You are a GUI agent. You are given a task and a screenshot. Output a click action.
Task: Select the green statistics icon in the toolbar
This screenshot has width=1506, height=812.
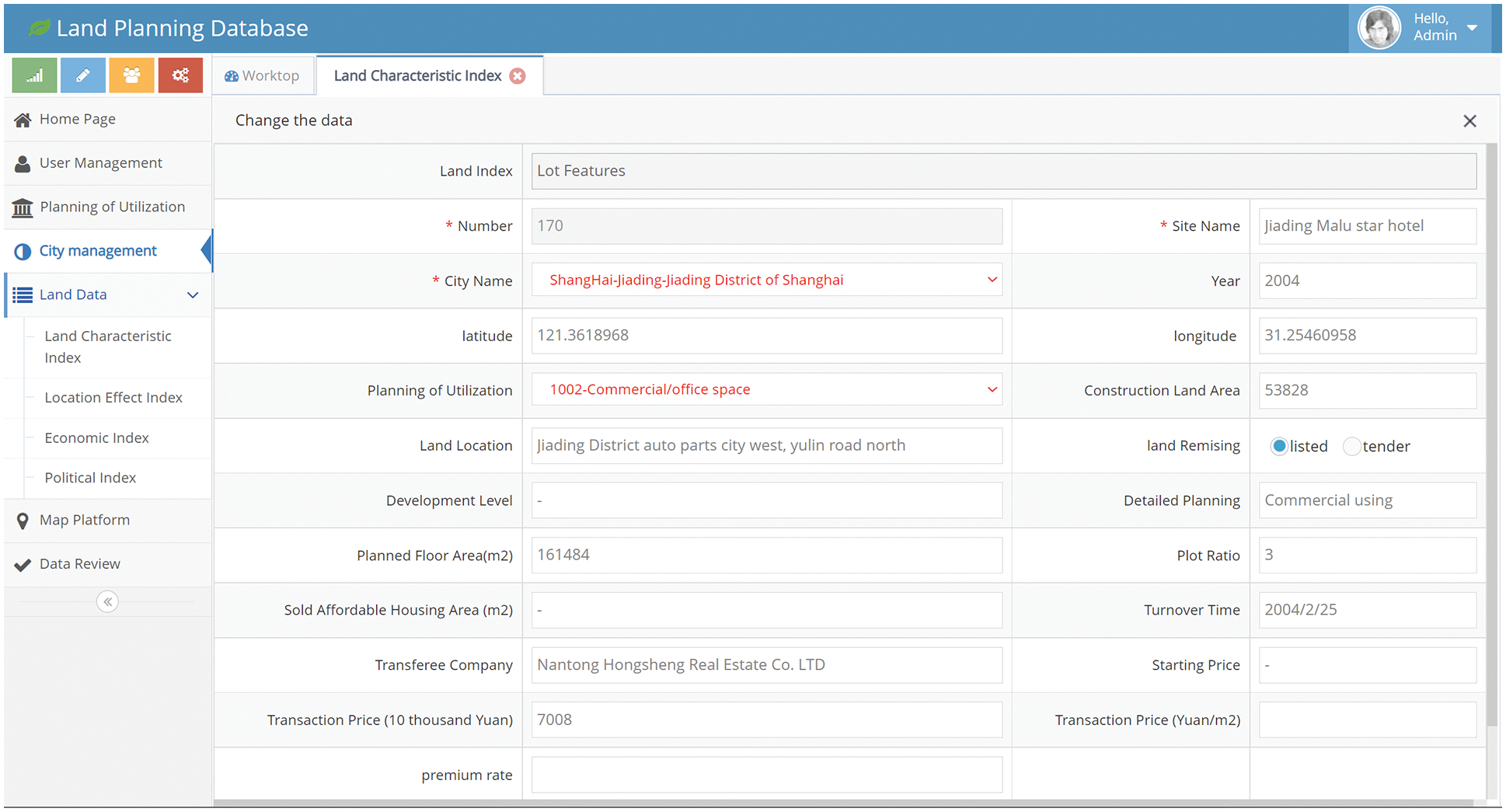point(34,75)
